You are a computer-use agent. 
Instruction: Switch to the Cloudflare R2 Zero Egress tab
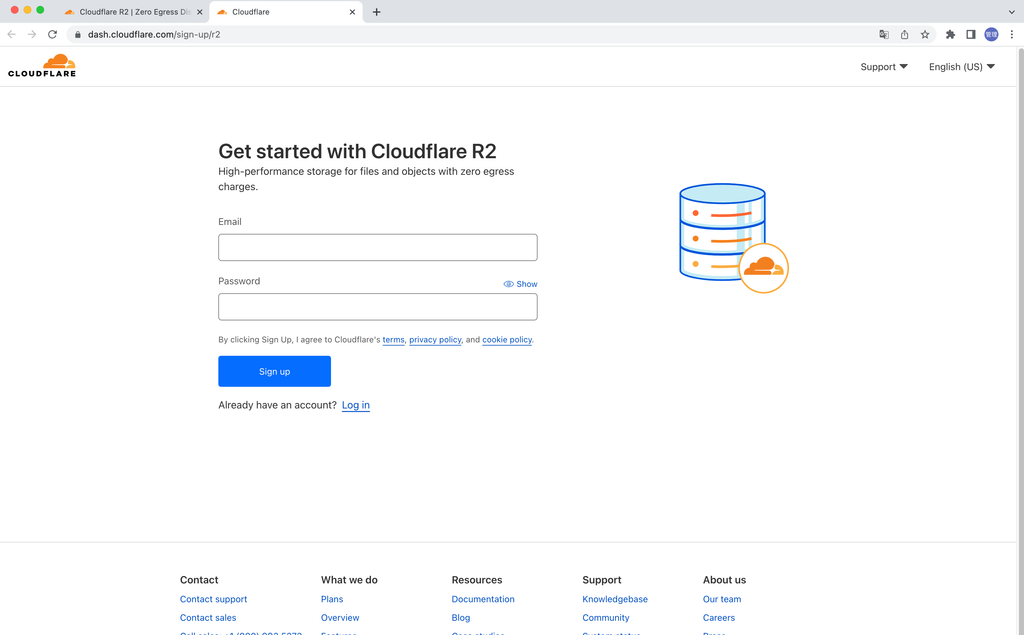pos(130,12)
